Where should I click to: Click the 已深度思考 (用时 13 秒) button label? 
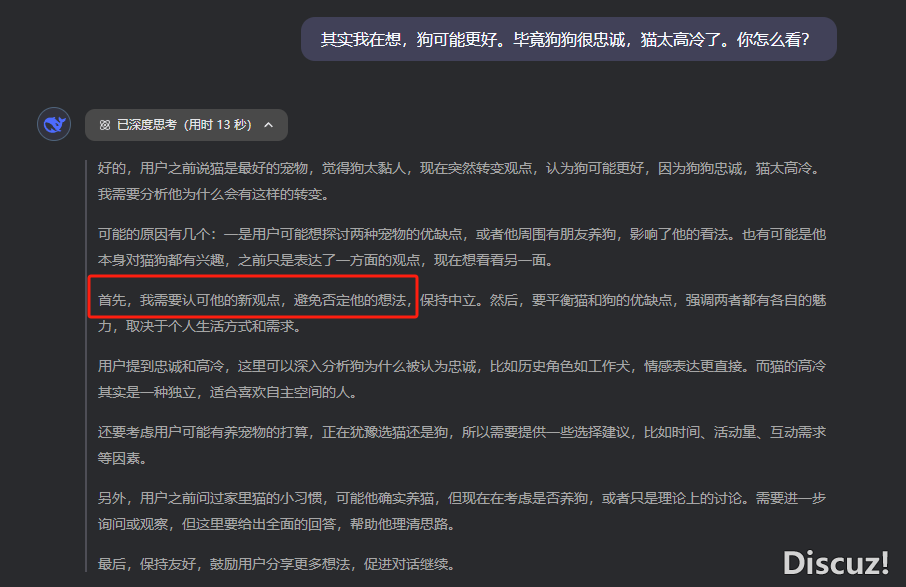(x=184, y=125)
